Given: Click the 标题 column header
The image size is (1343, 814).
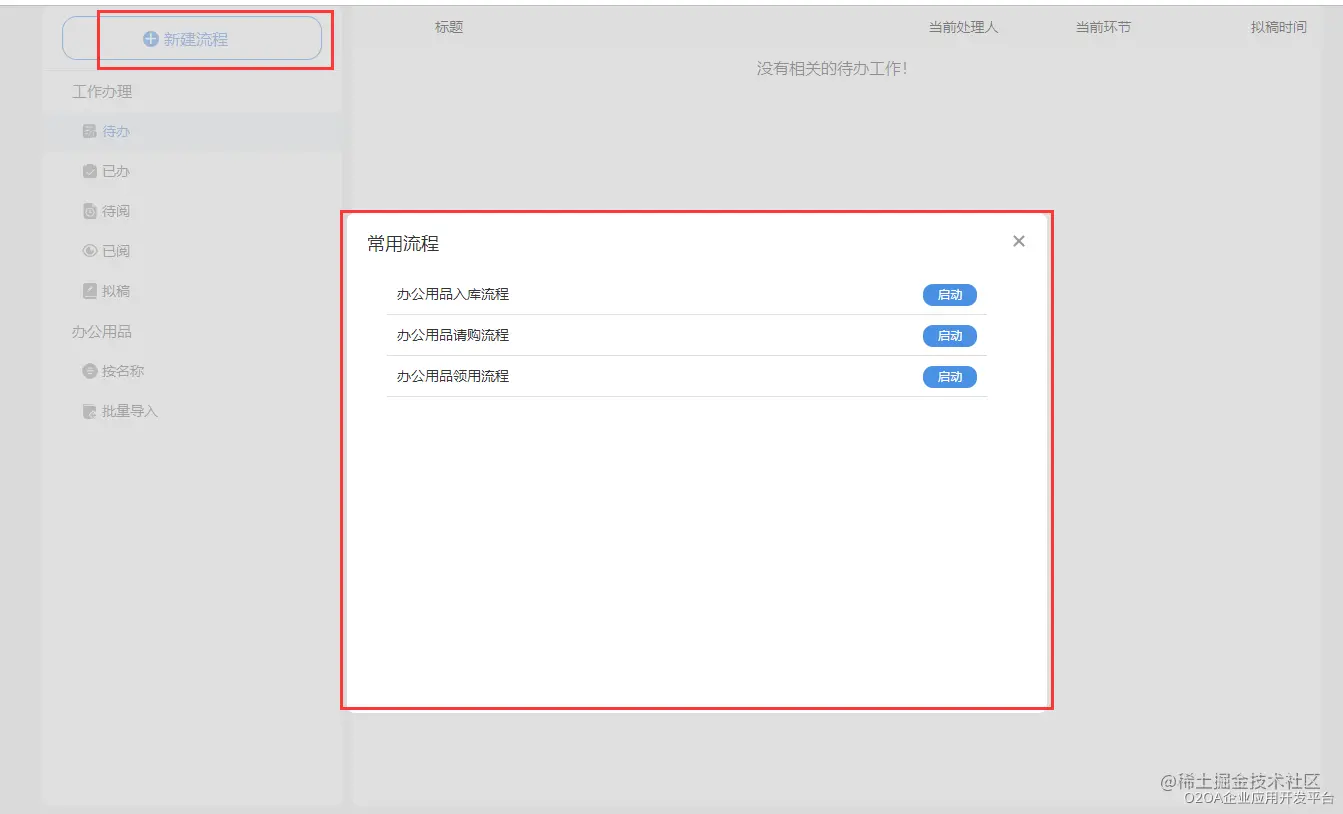Looking at the screenshot, I should coord(449,27).
